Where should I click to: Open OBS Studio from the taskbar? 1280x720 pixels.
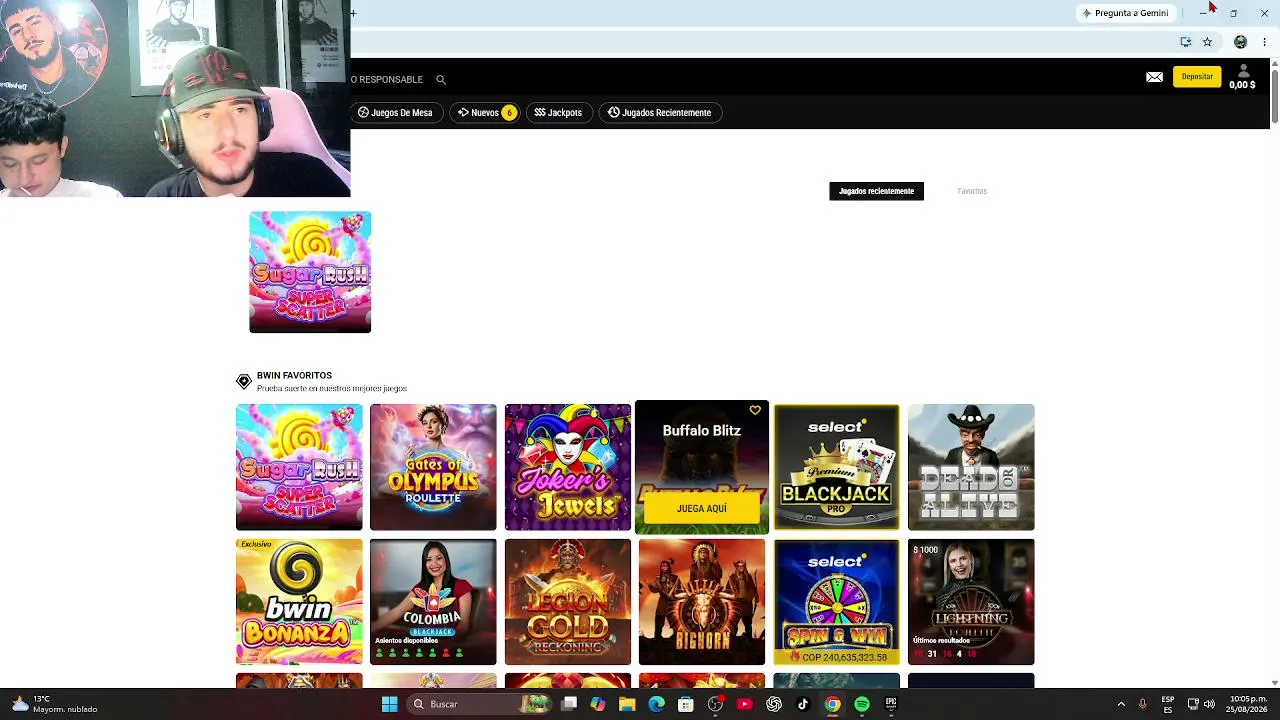tap(715, 704)
